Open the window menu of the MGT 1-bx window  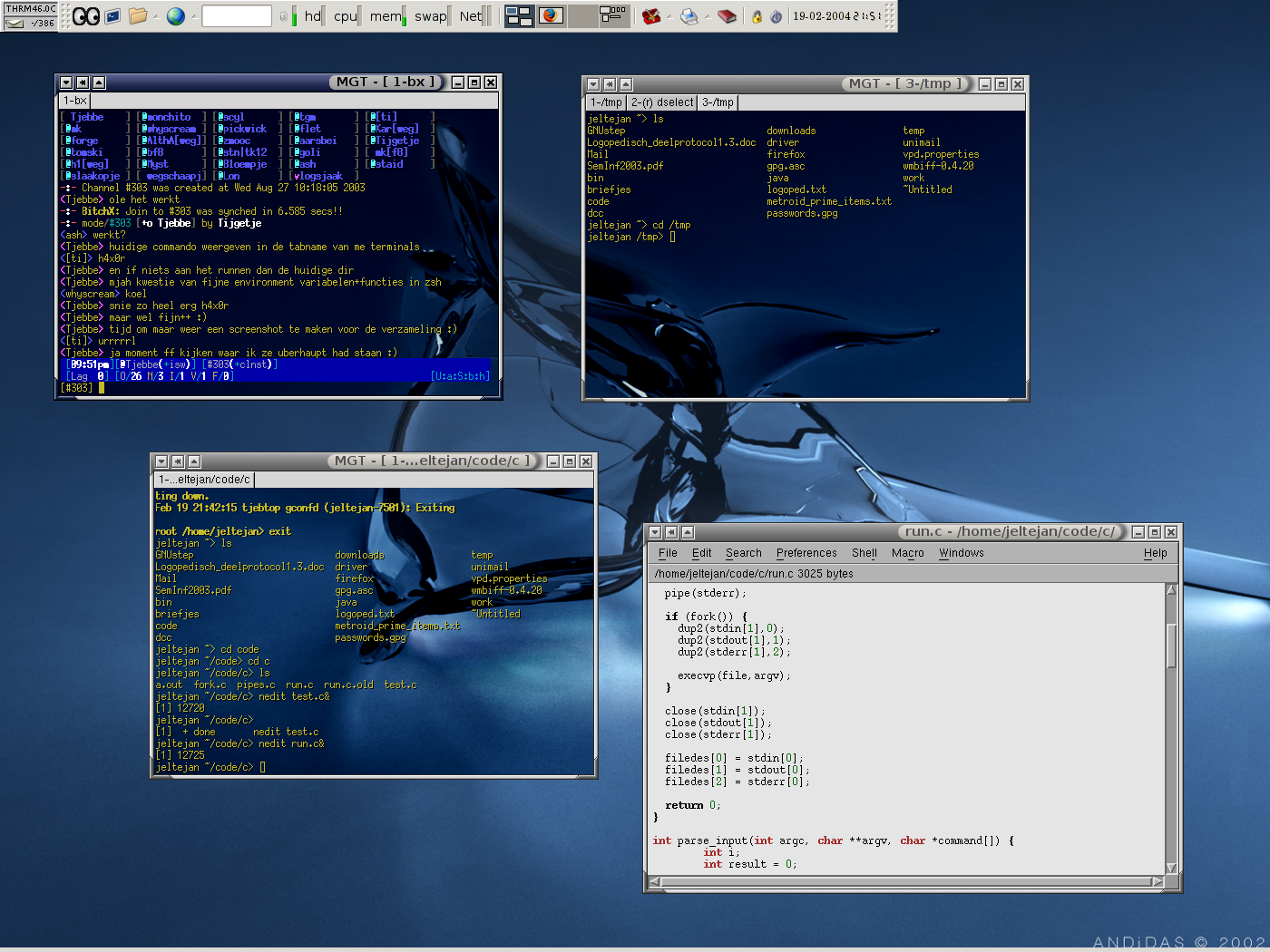(66, 83)
